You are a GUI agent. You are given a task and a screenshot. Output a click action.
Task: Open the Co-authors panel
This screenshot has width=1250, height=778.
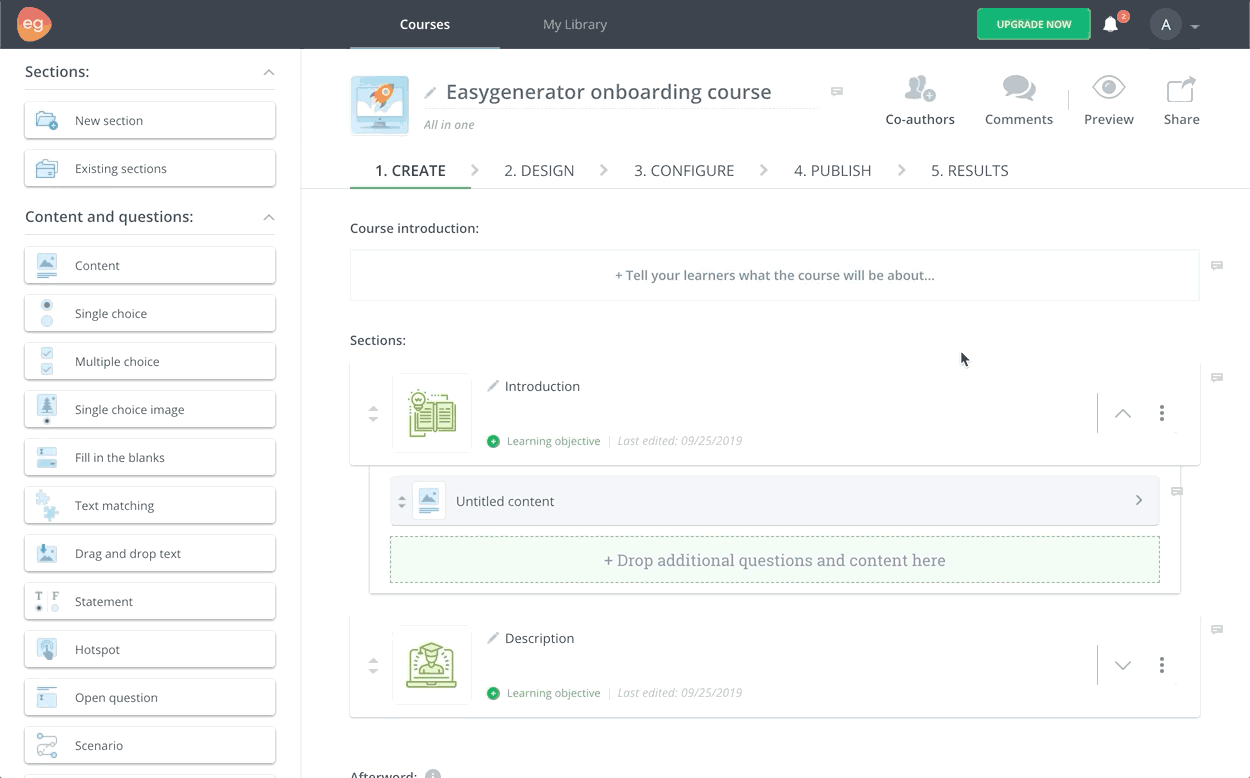coord(920,101)
